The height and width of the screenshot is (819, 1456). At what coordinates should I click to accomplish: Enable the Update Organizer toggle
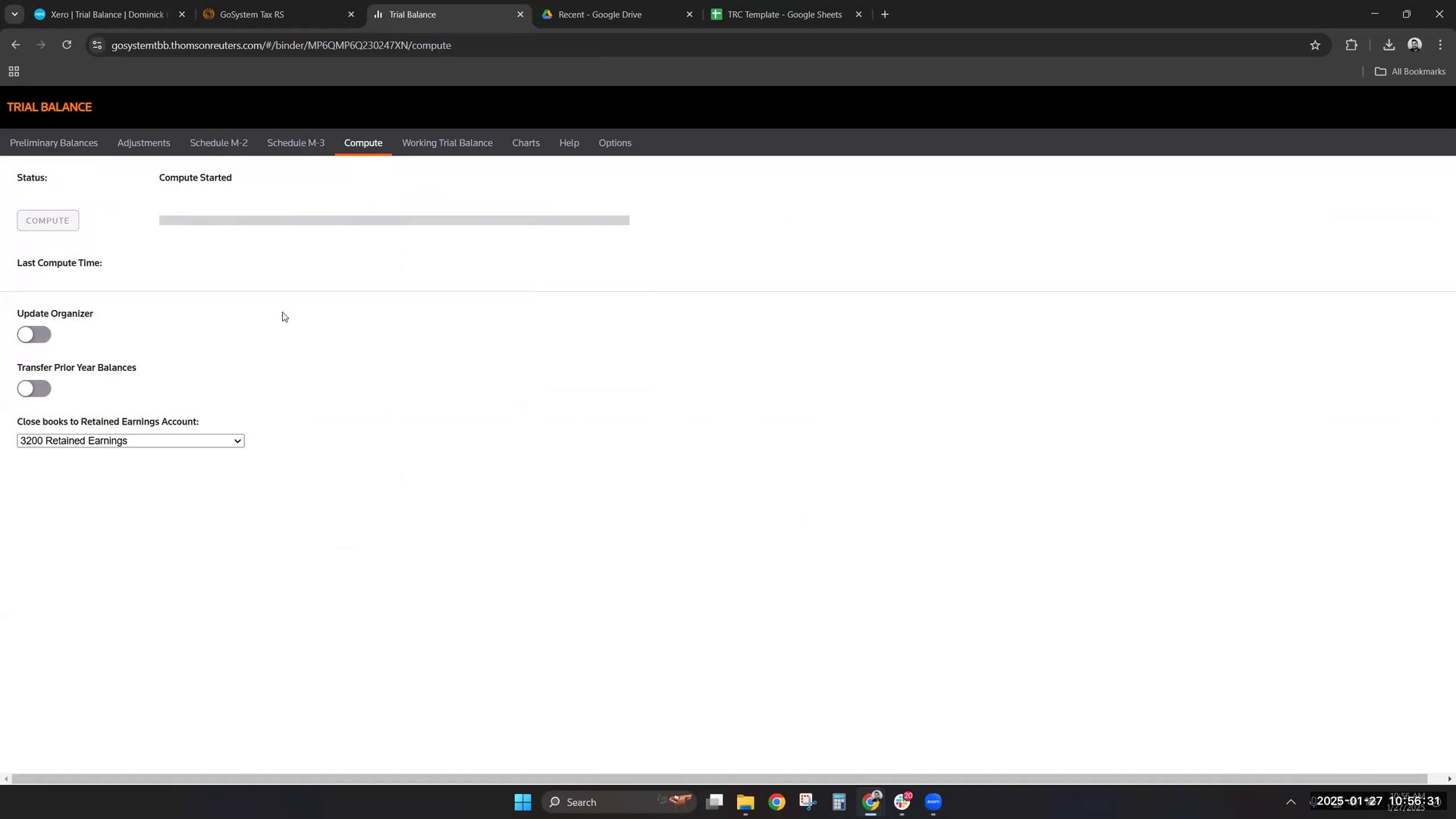pyautogui.click(x=34, y=334)
